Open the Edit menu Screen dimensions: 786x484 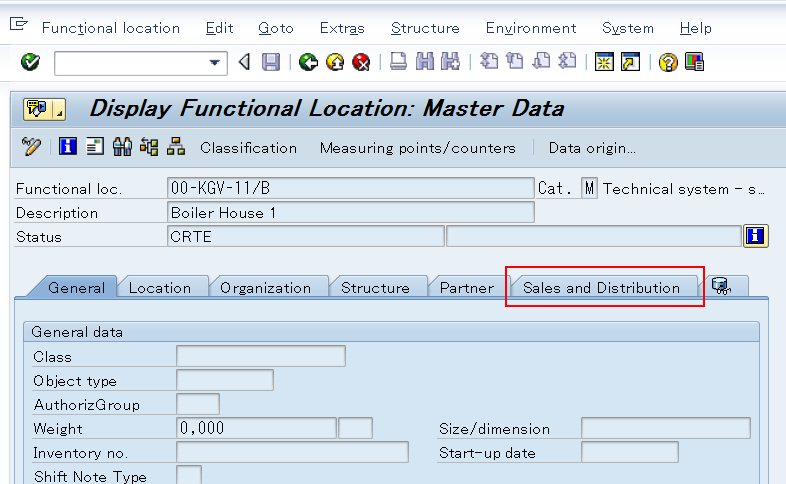coord(220,28)
